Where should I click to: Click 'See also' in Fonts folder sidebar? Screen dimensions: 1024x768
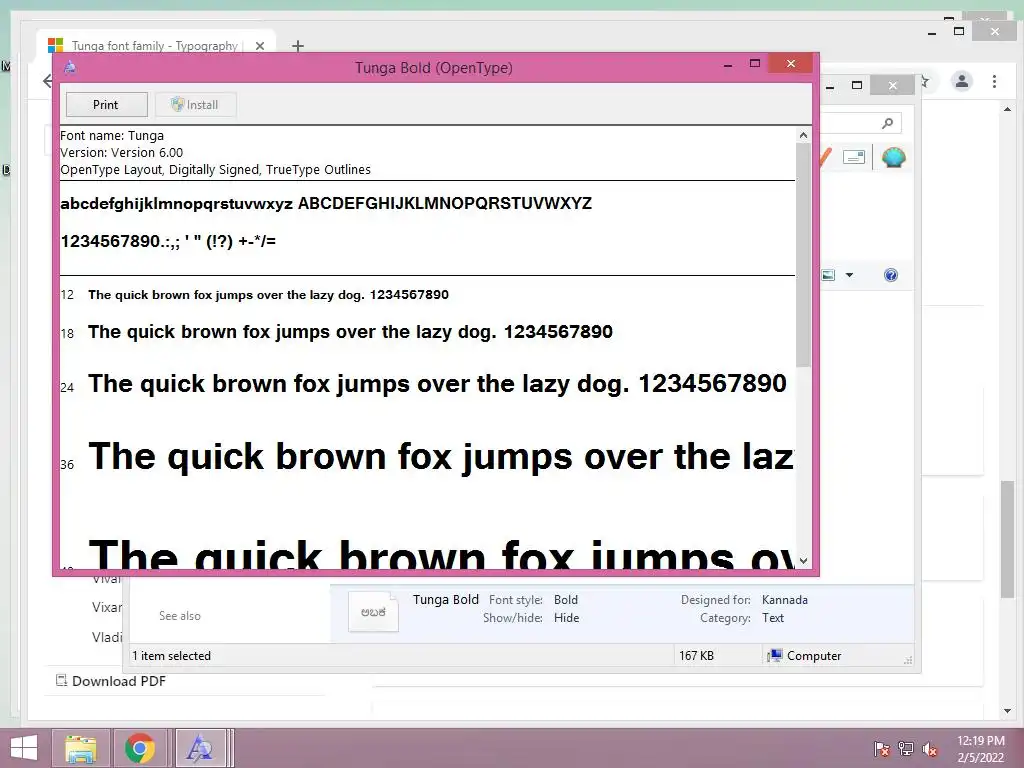click(x=180, y=616)
